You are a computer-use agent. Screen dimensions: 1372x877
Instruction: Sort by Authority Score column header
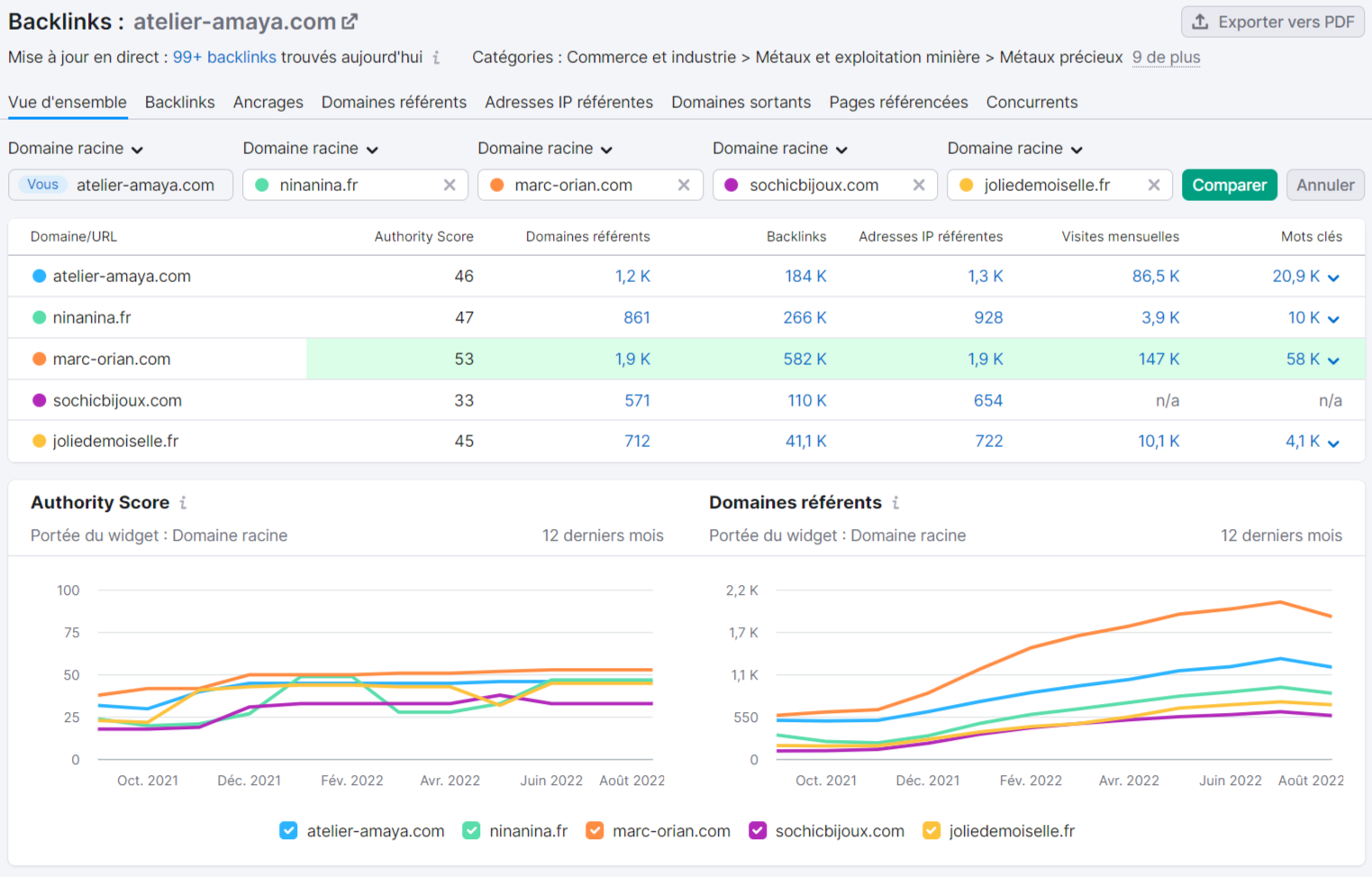tap(423, 236)
